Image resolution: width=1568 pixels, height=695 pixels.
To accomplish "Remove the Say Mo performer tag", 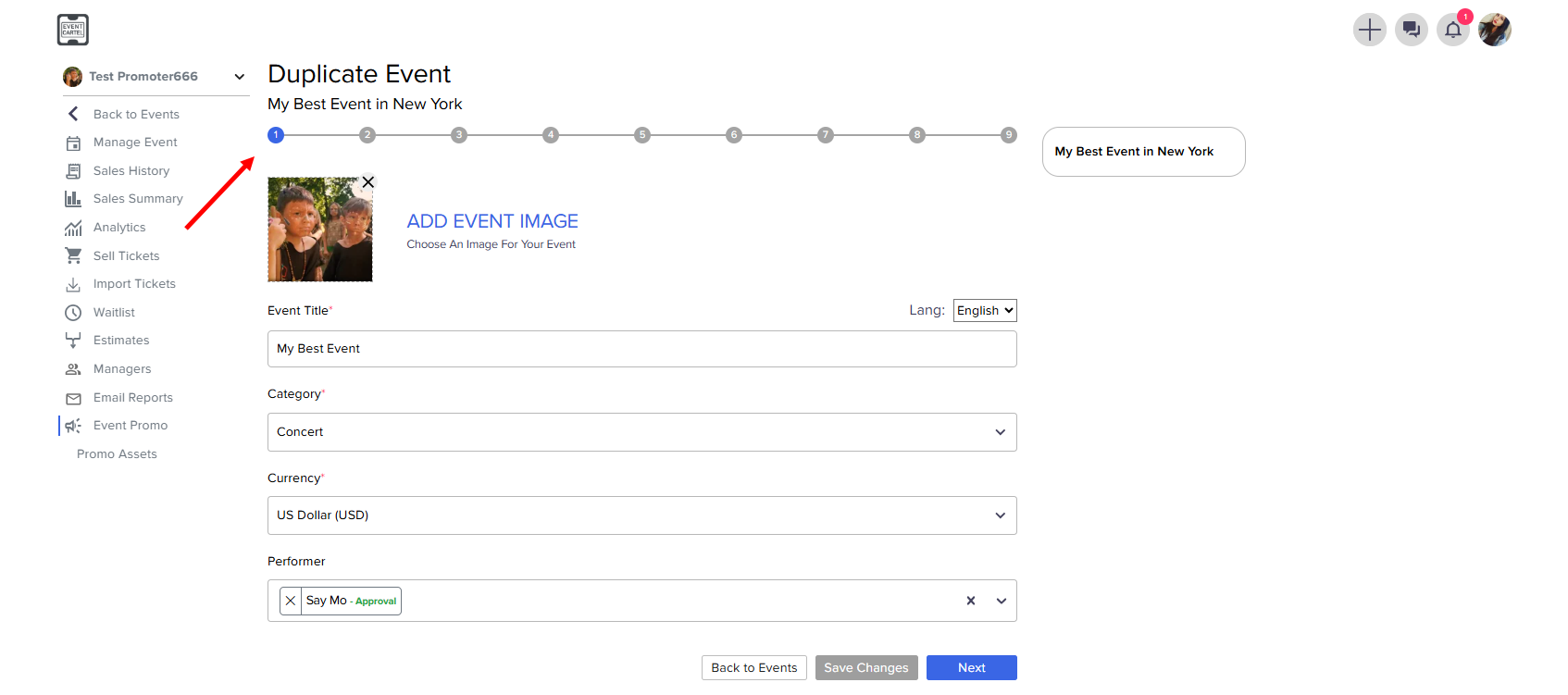I will tap(291, 601).
